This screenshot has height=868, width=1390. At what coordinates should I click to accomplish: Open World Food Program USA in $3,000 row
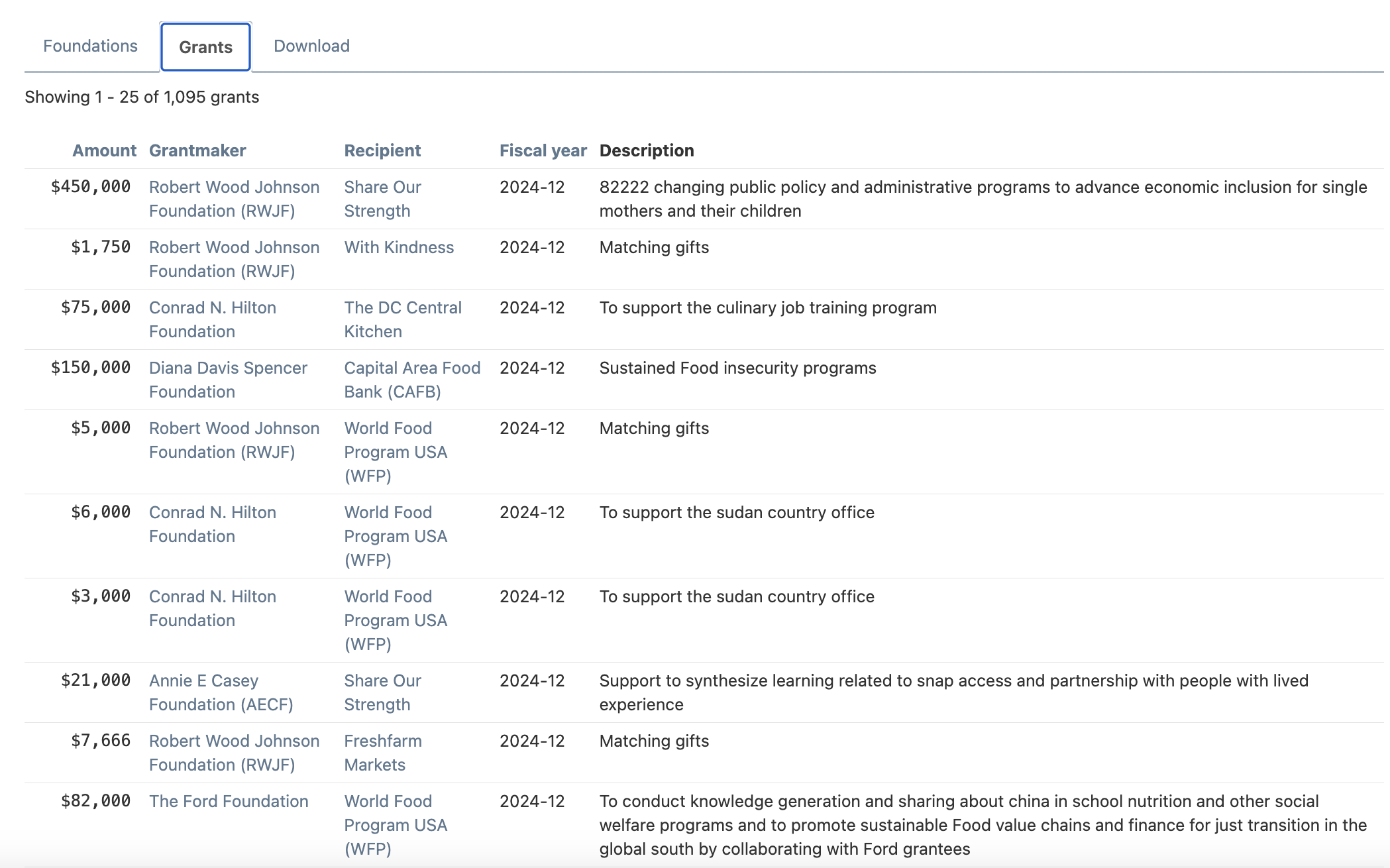pyautogui.click(x=396, y=620)
